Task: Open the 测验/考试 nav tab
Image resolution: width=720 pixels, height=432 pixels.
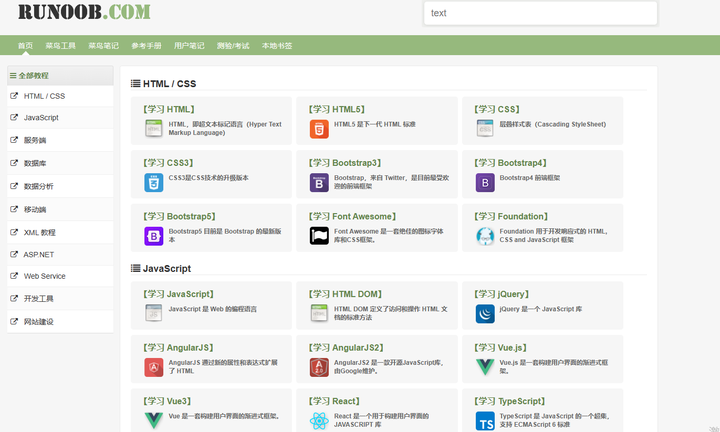Action: [233, 45]
